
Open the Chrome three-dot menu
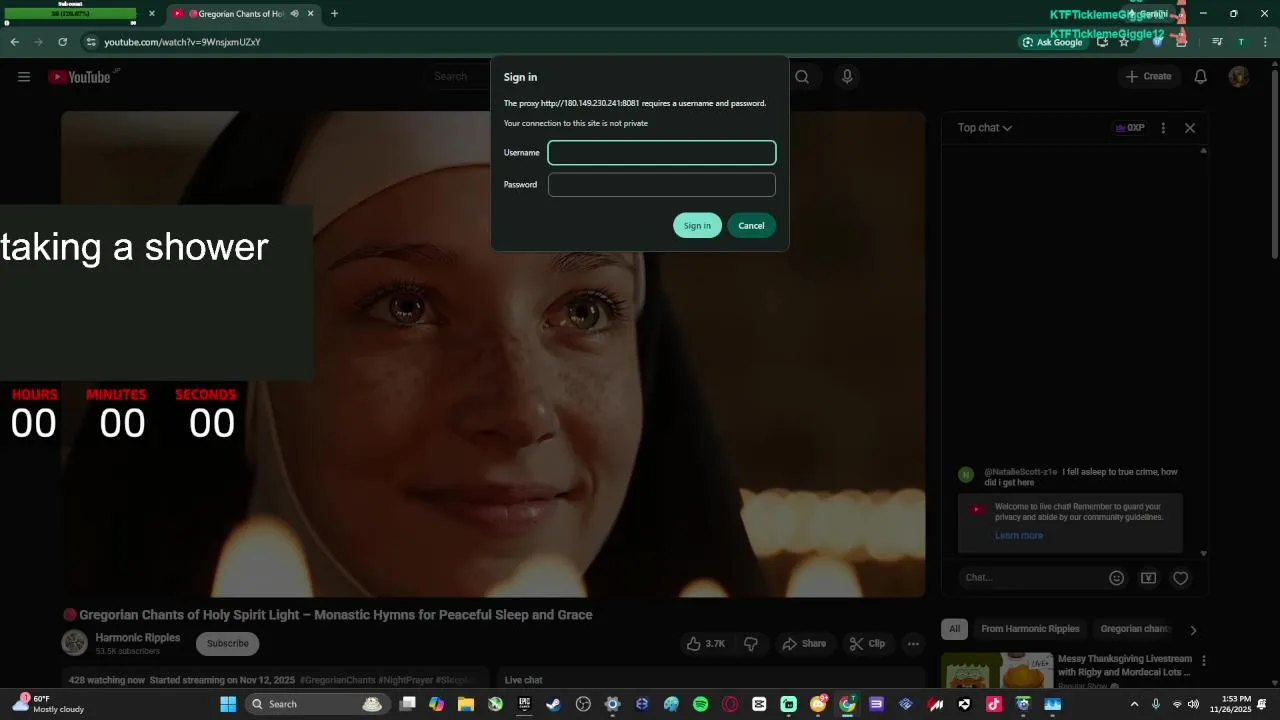1265,42
